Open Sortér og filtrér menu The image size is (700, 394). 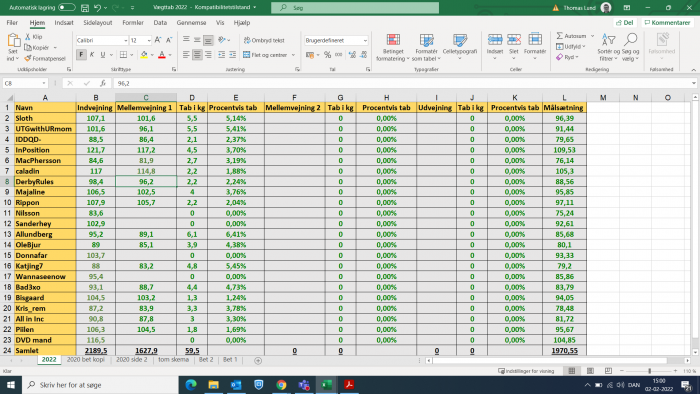click(x=608, y=47)
